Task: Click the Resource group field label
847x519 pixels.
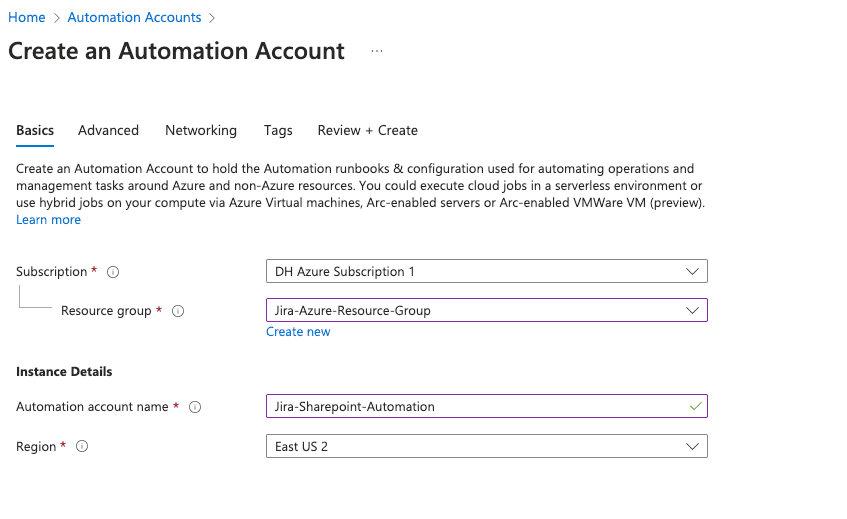Action: tap(106, 311)
